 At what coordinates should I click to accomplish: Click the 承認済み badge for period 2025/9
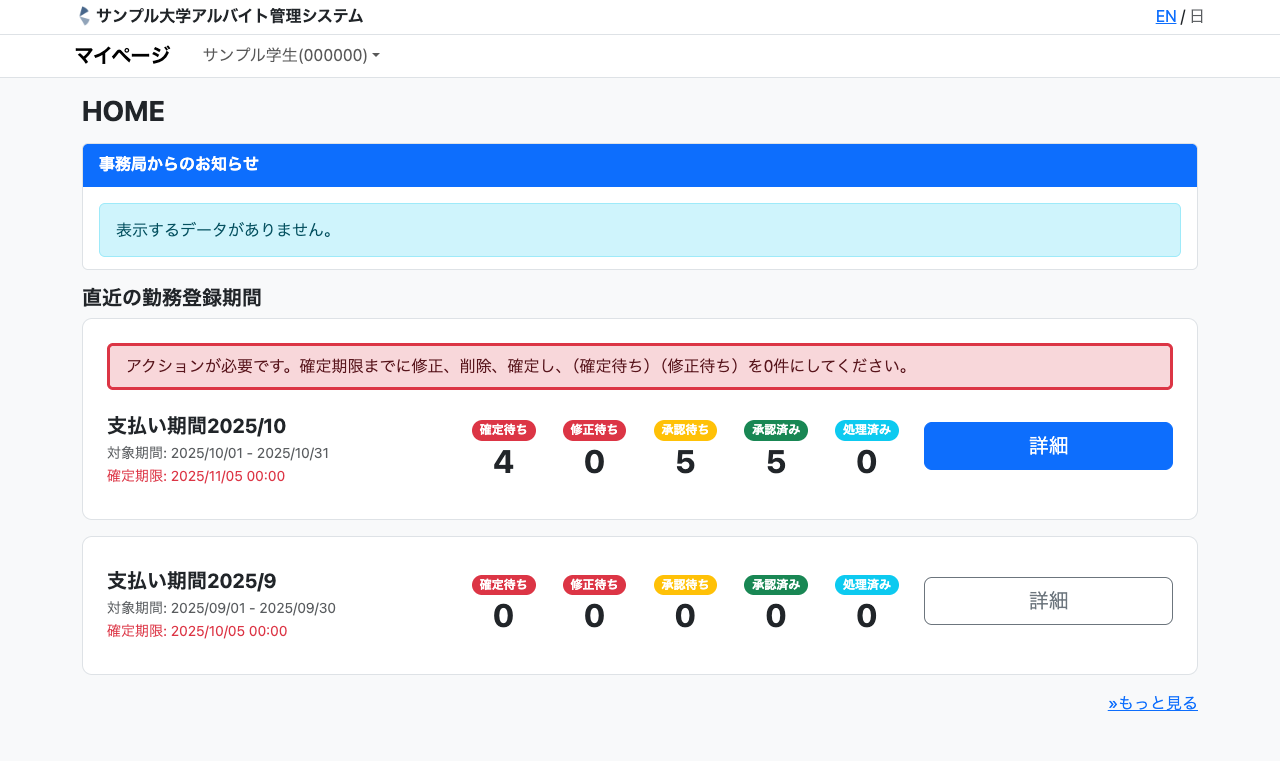pyautogui.click(x=775, y=585)
